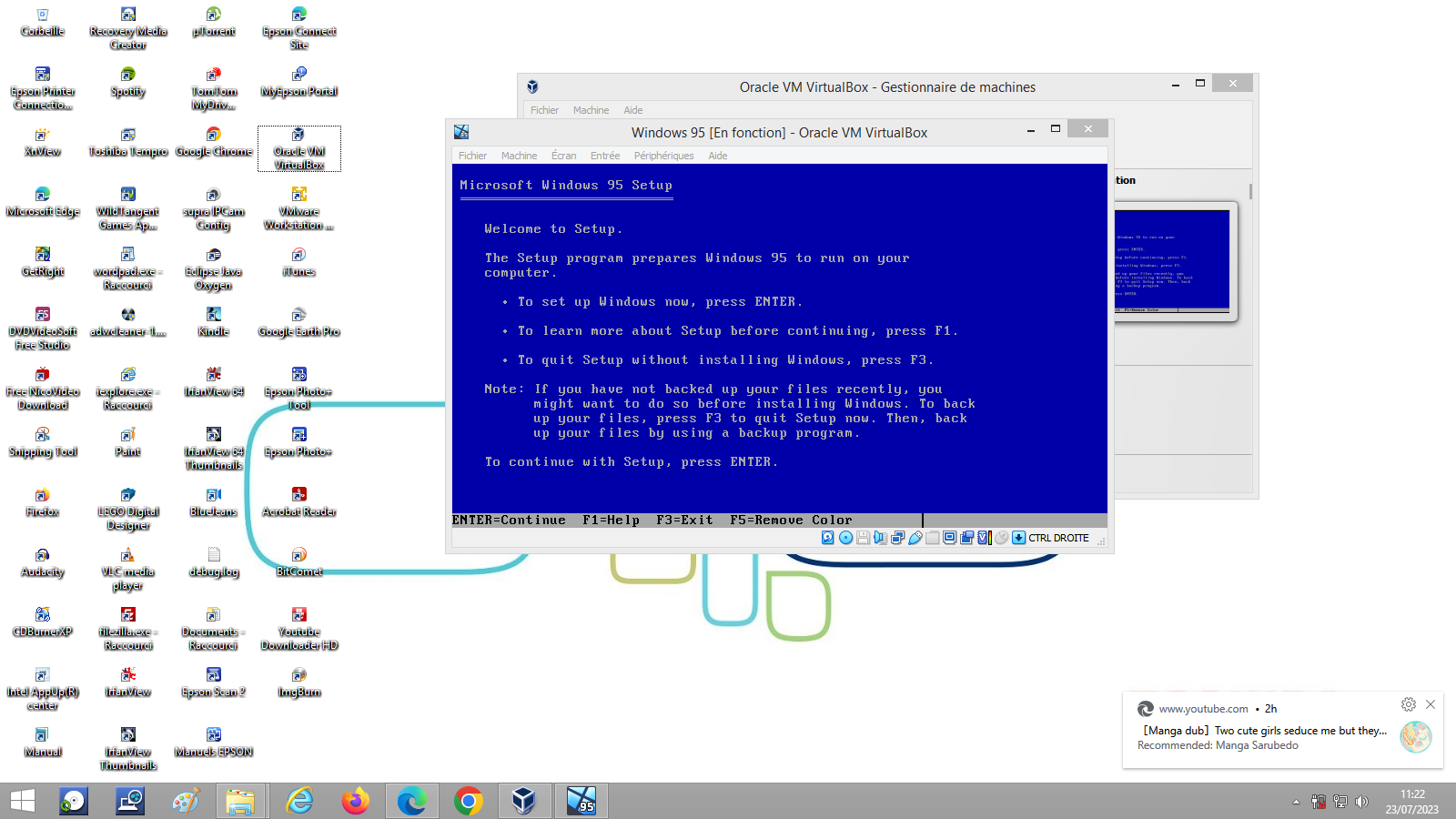Open the Entrée menu
The width and height of the screenshot is (1456, 819).
pyautogui.click(x=605, y=156)
